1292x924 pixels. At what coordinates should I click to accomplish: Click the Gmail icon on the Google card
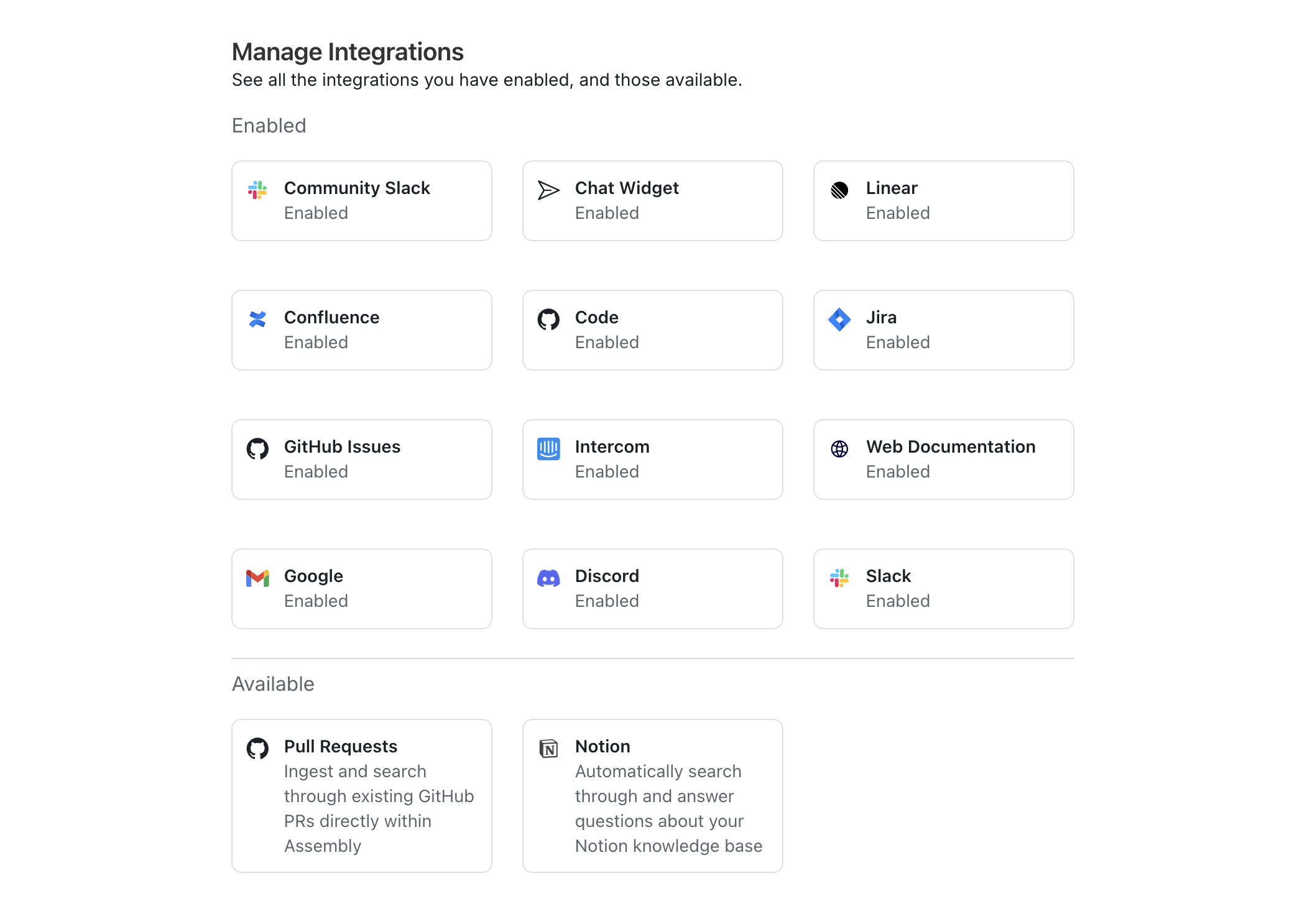[x=257, y=578]
